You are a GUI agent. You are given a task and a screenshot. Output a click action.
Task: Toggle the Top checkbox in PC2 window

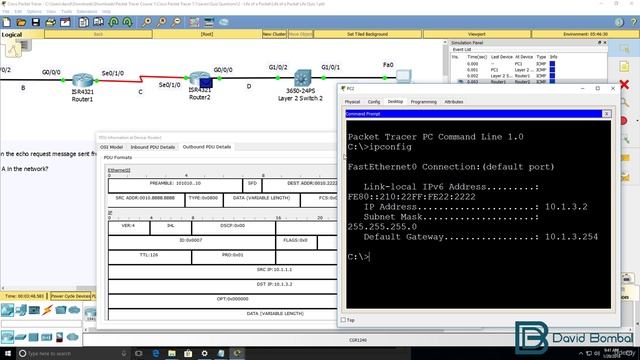[x=343, y=320]
